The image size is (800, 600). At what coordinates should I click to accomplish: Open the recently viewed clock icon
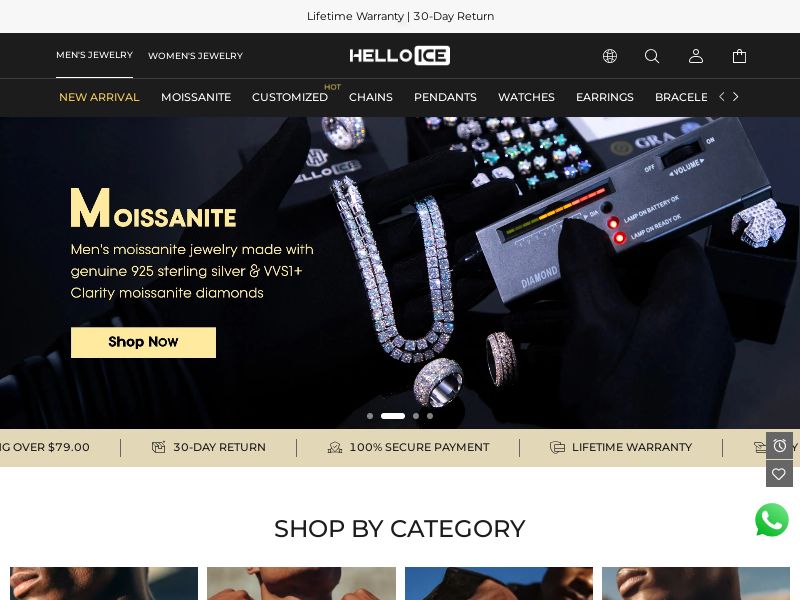coord(779,446)
